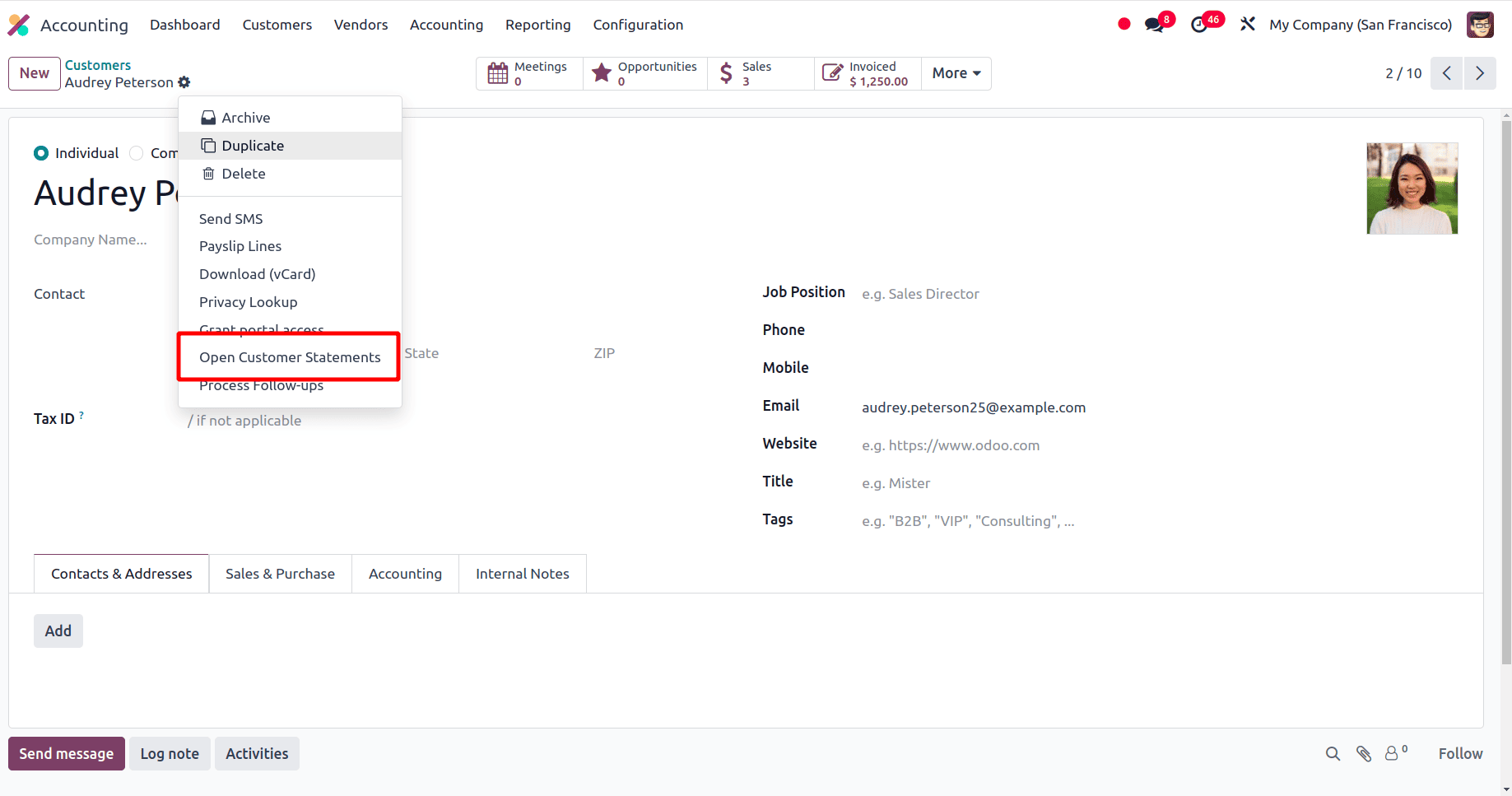
Task: Open Meetings calendar stat button
Action: (x=529, y=73)
